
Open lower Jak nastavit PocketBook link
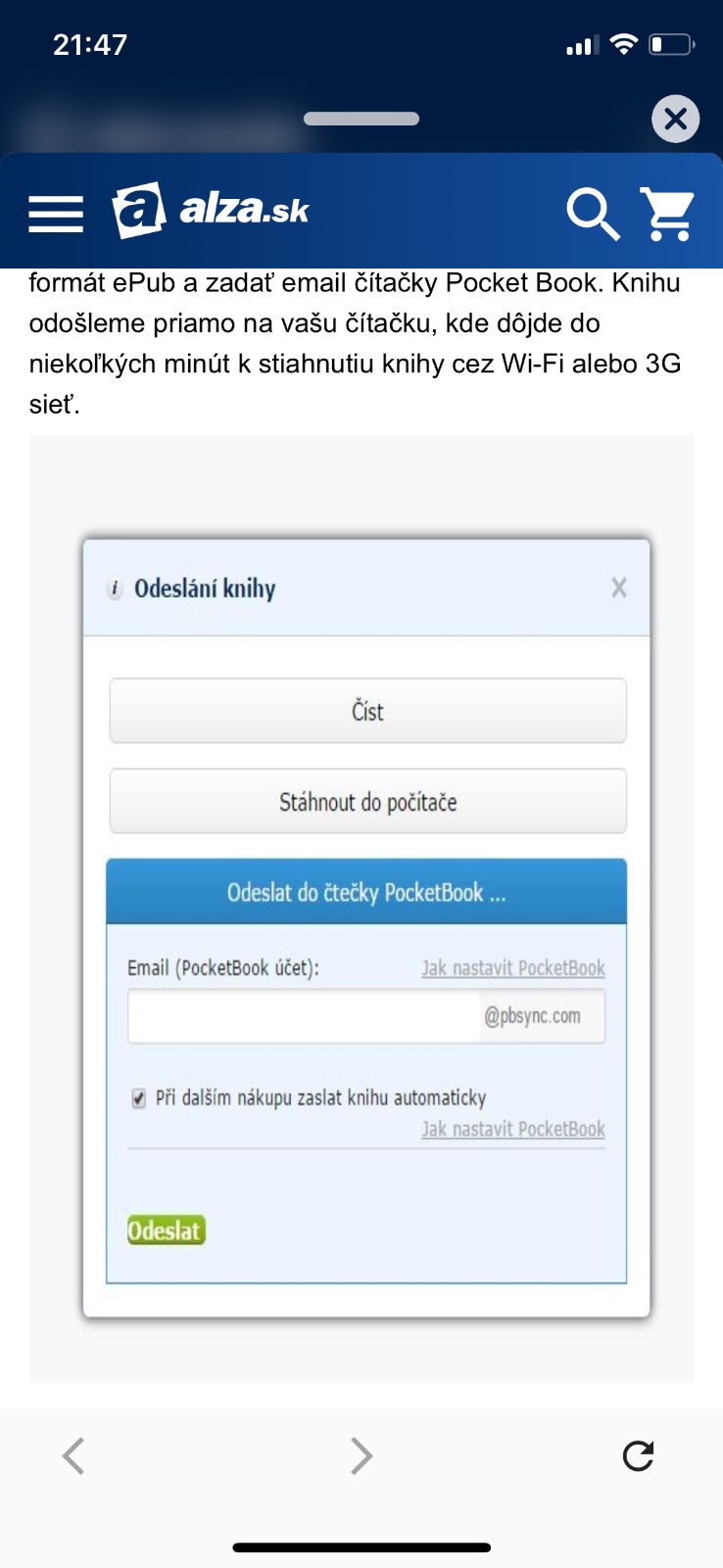(513, 1129)
